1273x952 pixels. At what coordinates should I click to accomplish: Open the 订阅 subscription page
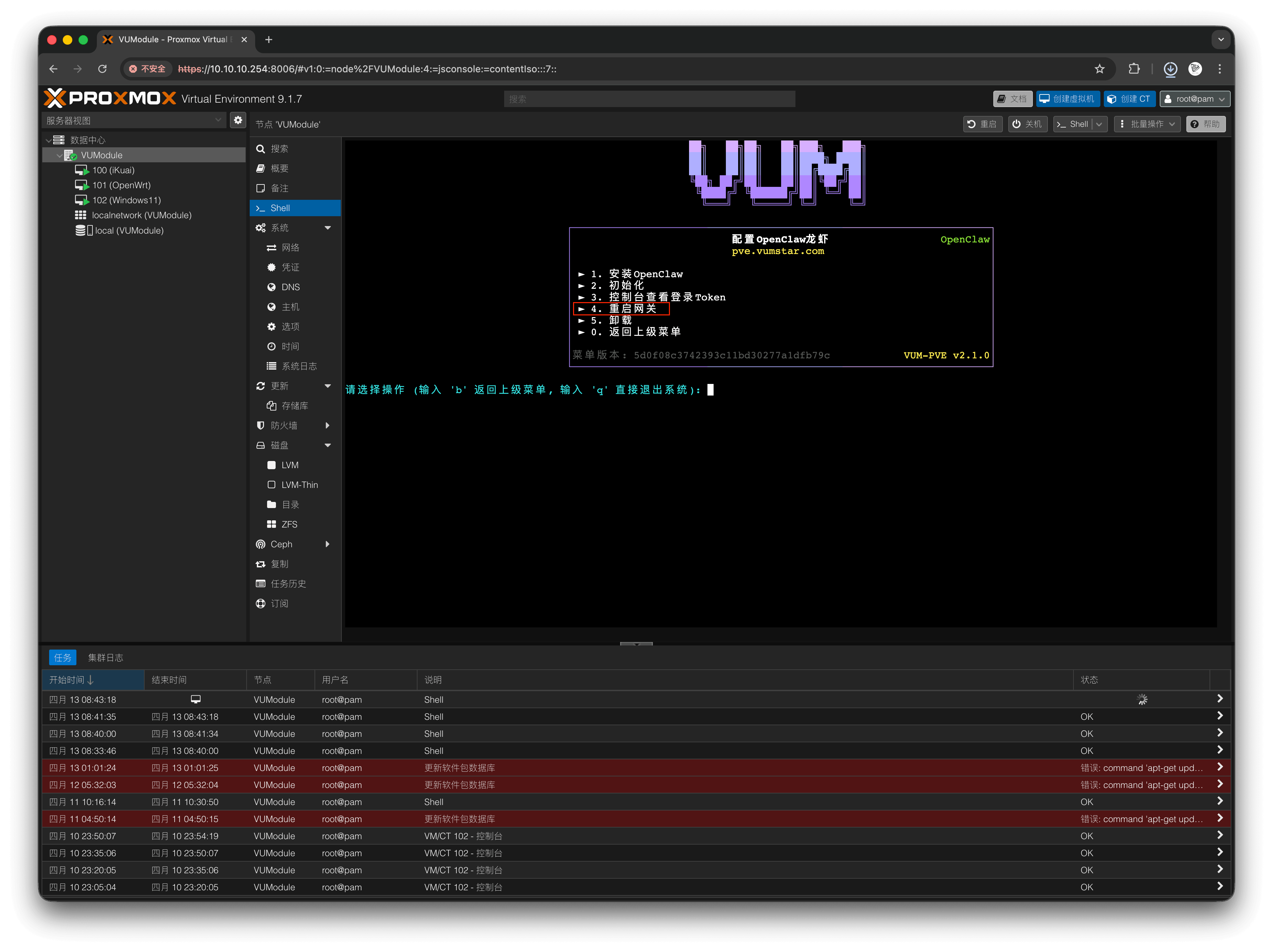pos(295,604)
